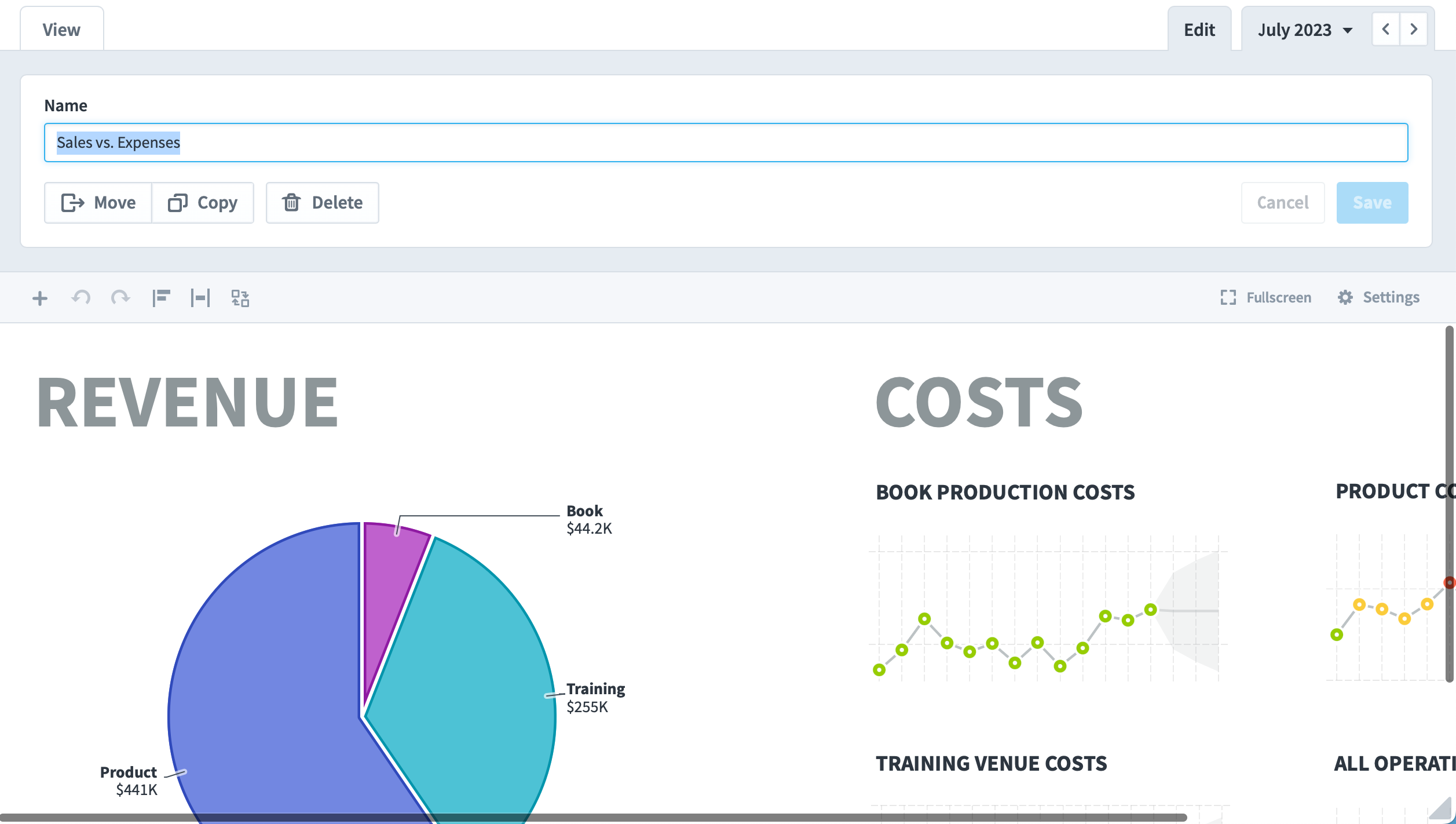This screenshot has width=1456, height=824.
Task: Click the TRAINING VENUE COSTS title
Action: coord(992,763)
